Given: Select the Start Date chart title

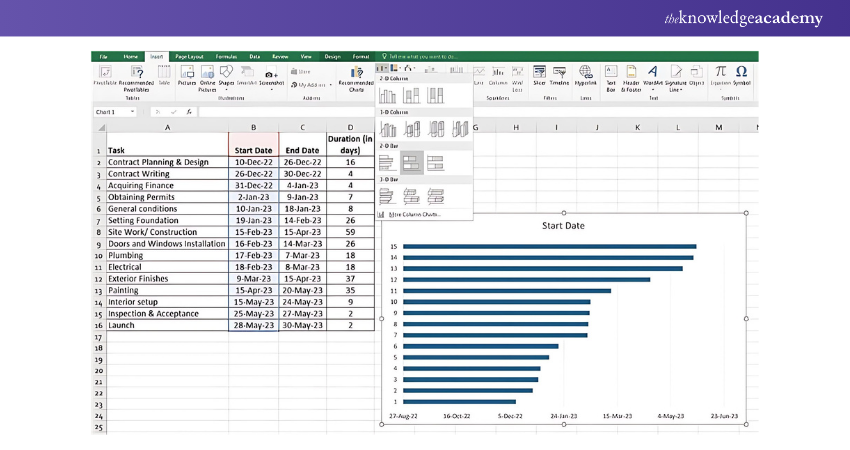Looking at the screenshot, I should coord(563,225).
